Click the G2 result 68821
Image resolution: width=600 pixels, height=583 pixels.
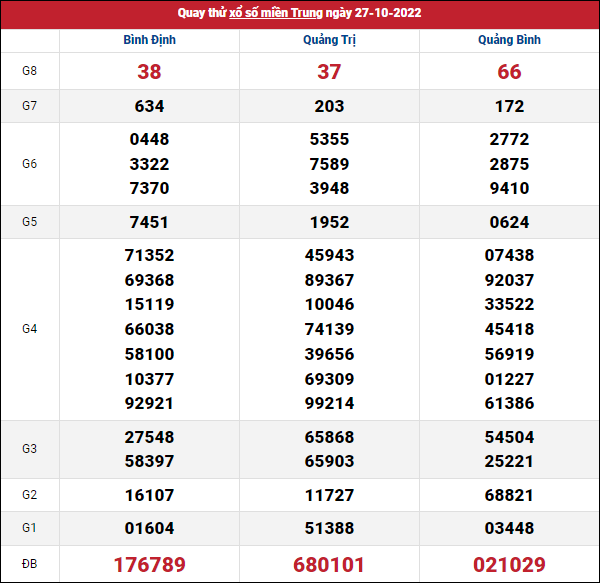[509, 495]
